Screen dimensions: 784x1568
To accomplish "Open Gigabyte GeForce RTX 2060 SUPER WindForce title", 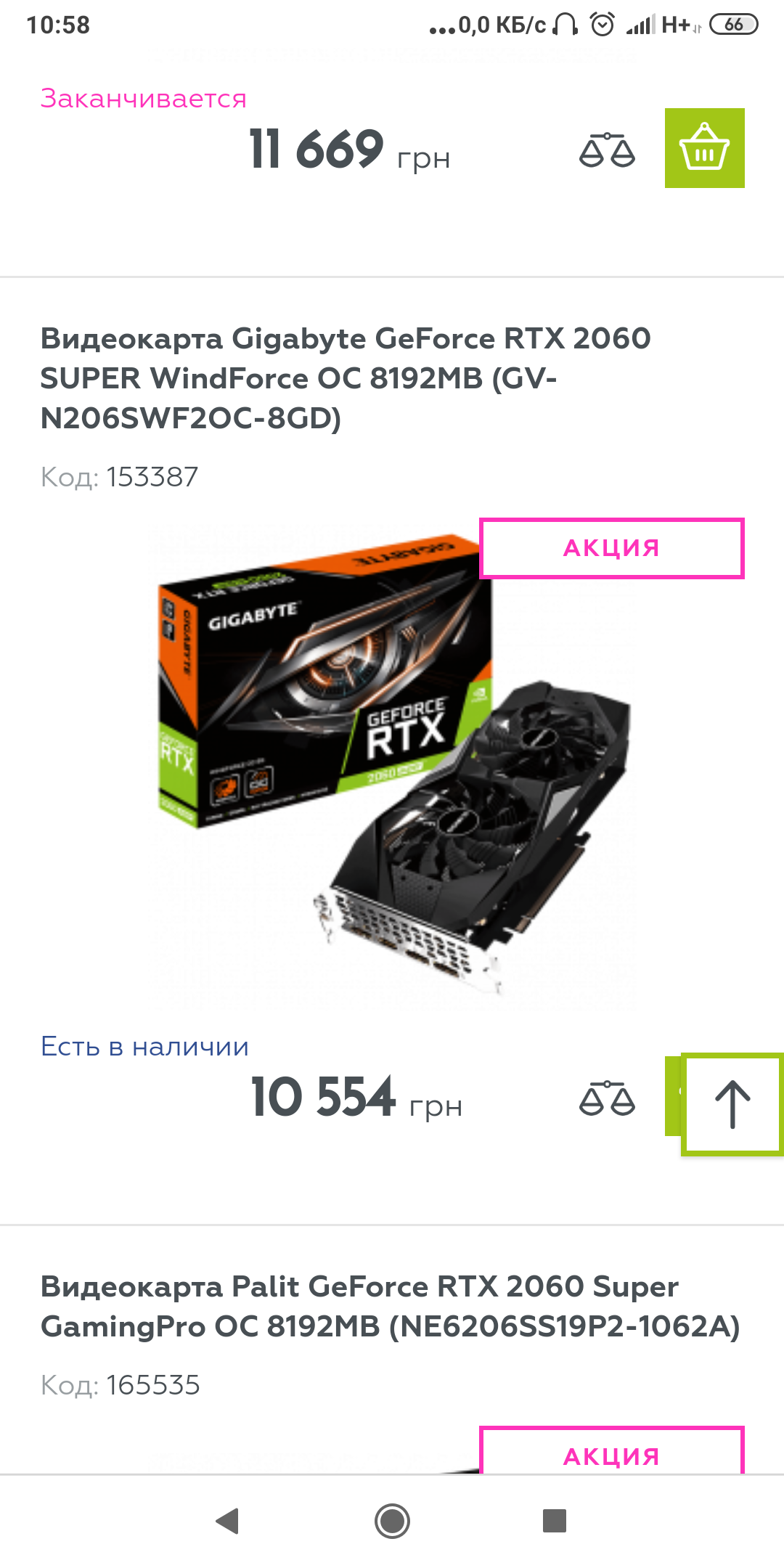I will pyautogui.click(x=346, y=378).
